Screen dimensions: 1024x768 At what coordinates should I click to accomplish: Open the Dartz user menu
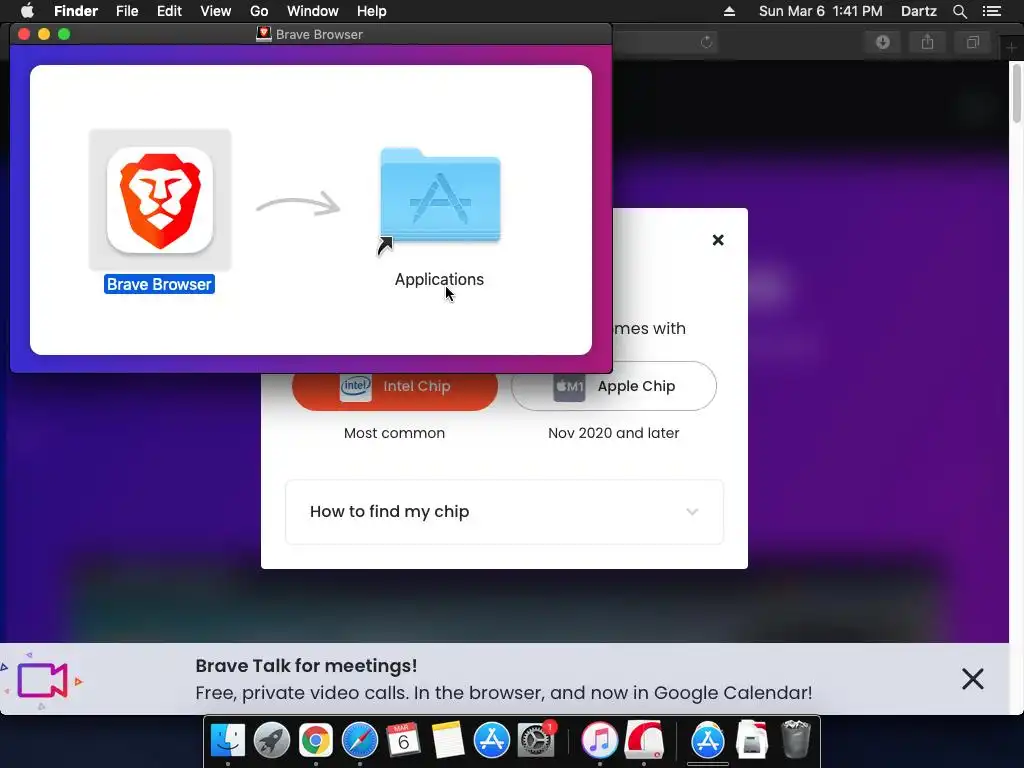point(918,11)
